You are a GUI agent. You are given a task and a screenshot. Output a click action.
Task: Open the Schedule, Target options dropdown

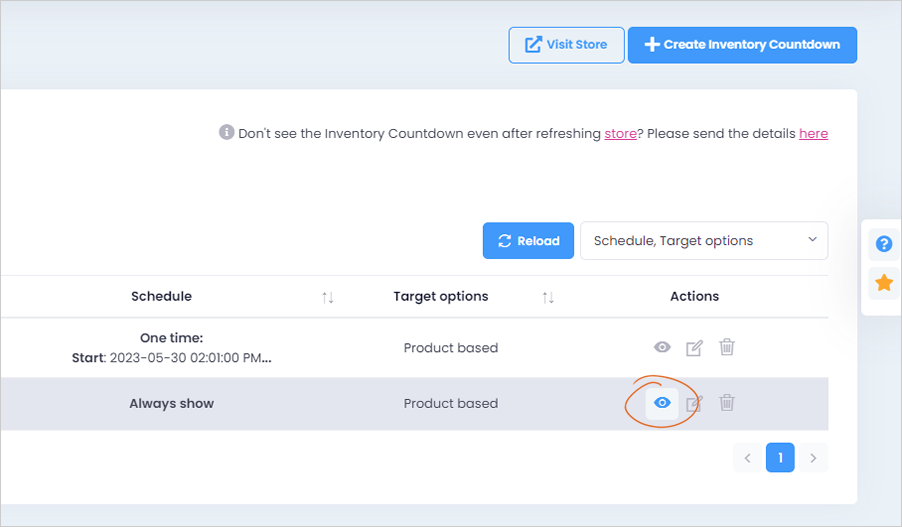pyautogui.click(x=704, y=240)
